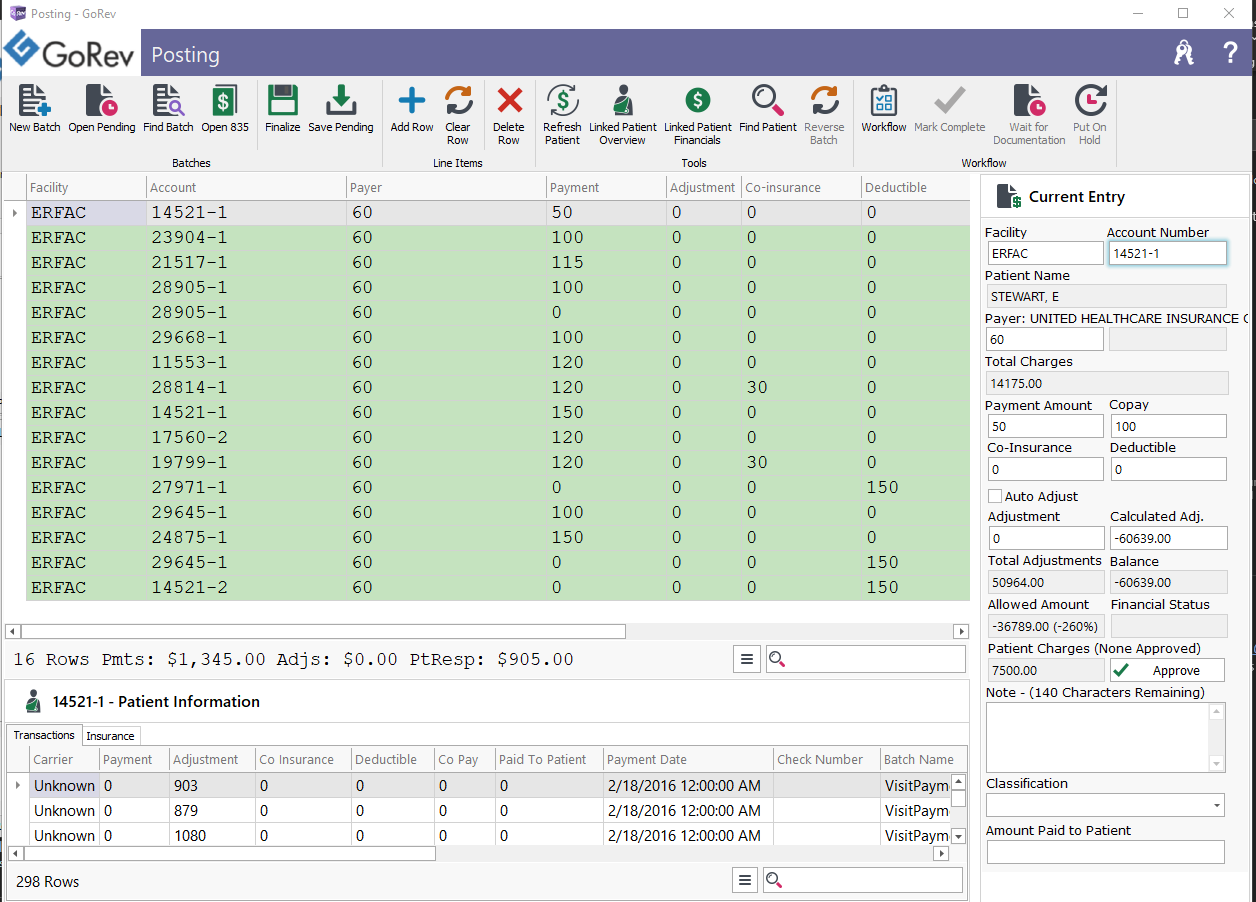This screenshot has width=1256, height=902.
Task: Expand the Classification dropdown
Action: tap(1216, 805)
